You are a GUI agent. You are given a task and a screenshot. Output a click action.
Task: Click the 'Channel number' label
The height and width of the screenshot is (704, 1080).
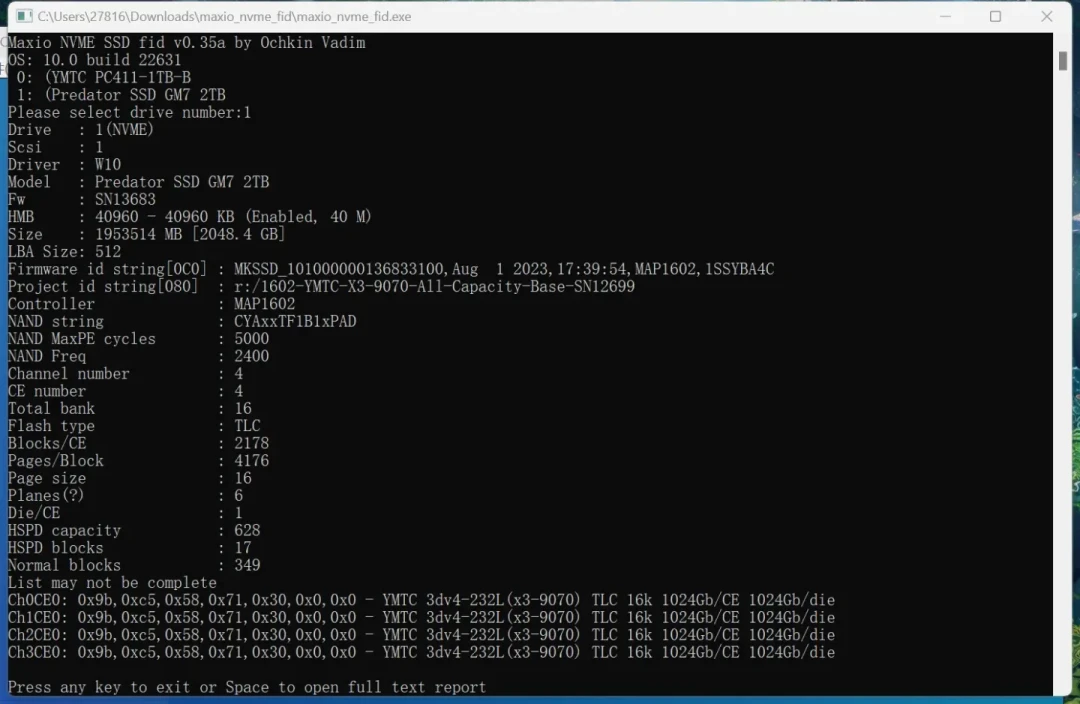pos(68,374)
